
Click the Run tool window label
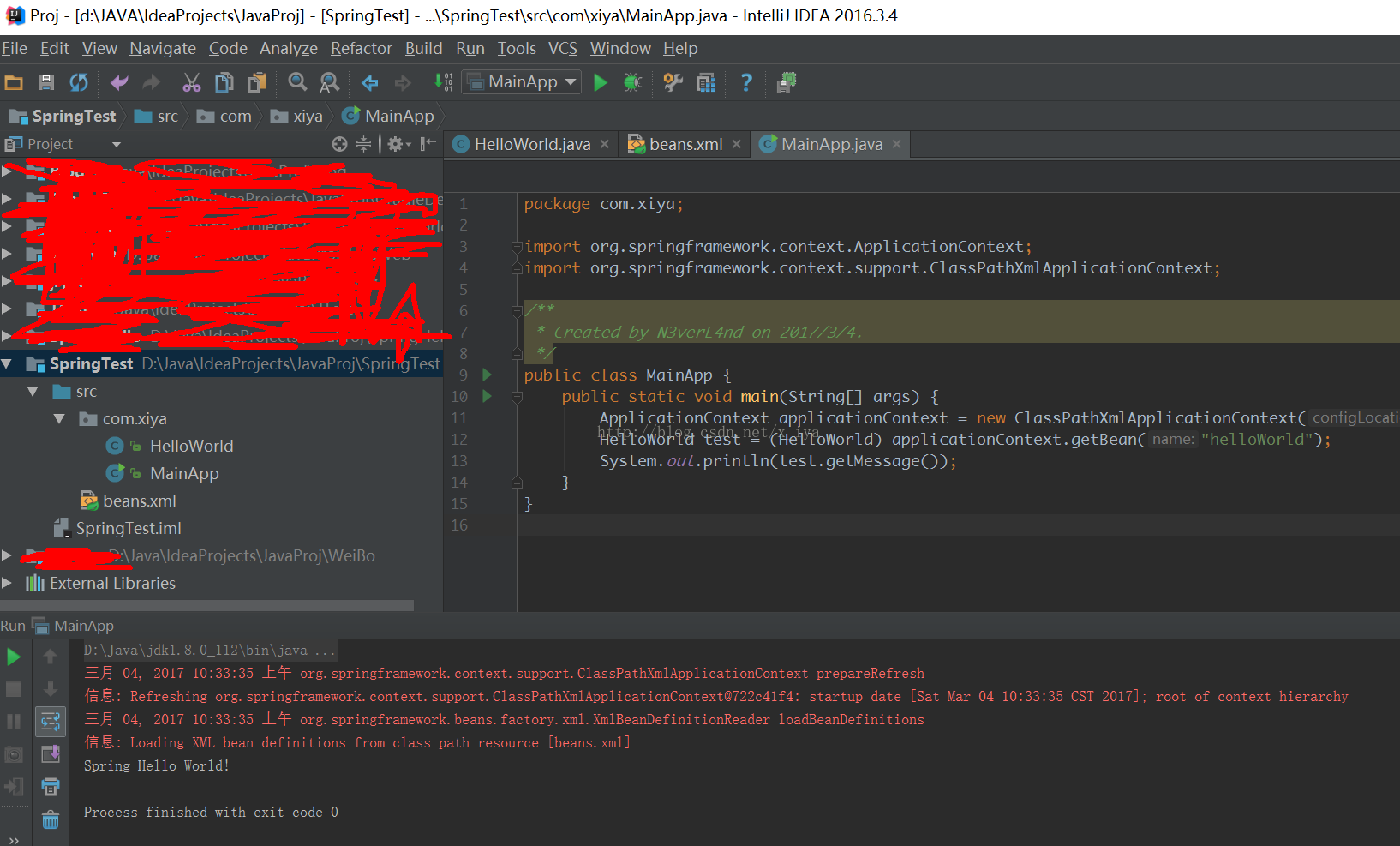(x=13, y=626)
